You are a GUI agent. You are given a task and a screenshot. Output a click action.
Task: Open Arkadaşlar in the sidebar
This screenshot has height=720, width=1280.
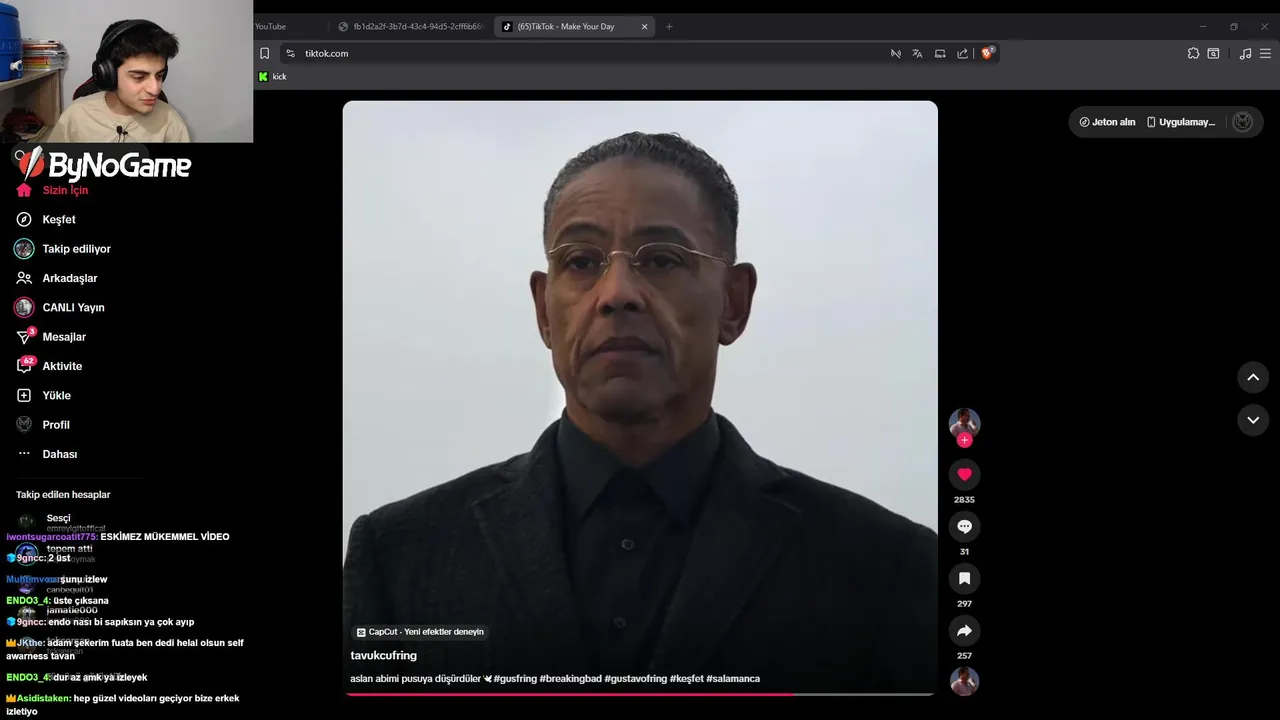click(x=57, y=278)
